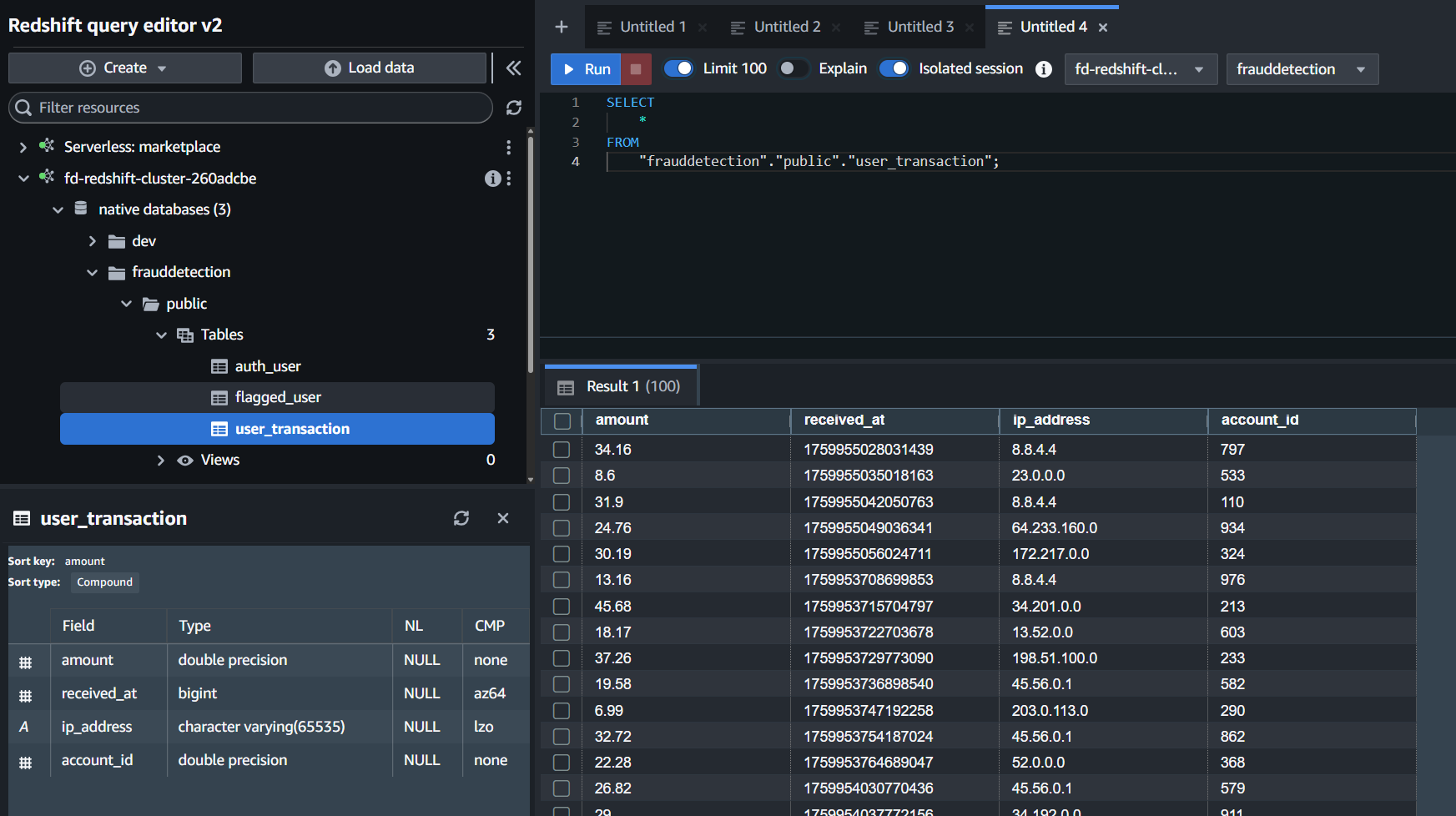Collapse the left sidebar panel
This screenshot has height=816, width=1456.
[514, 68]
